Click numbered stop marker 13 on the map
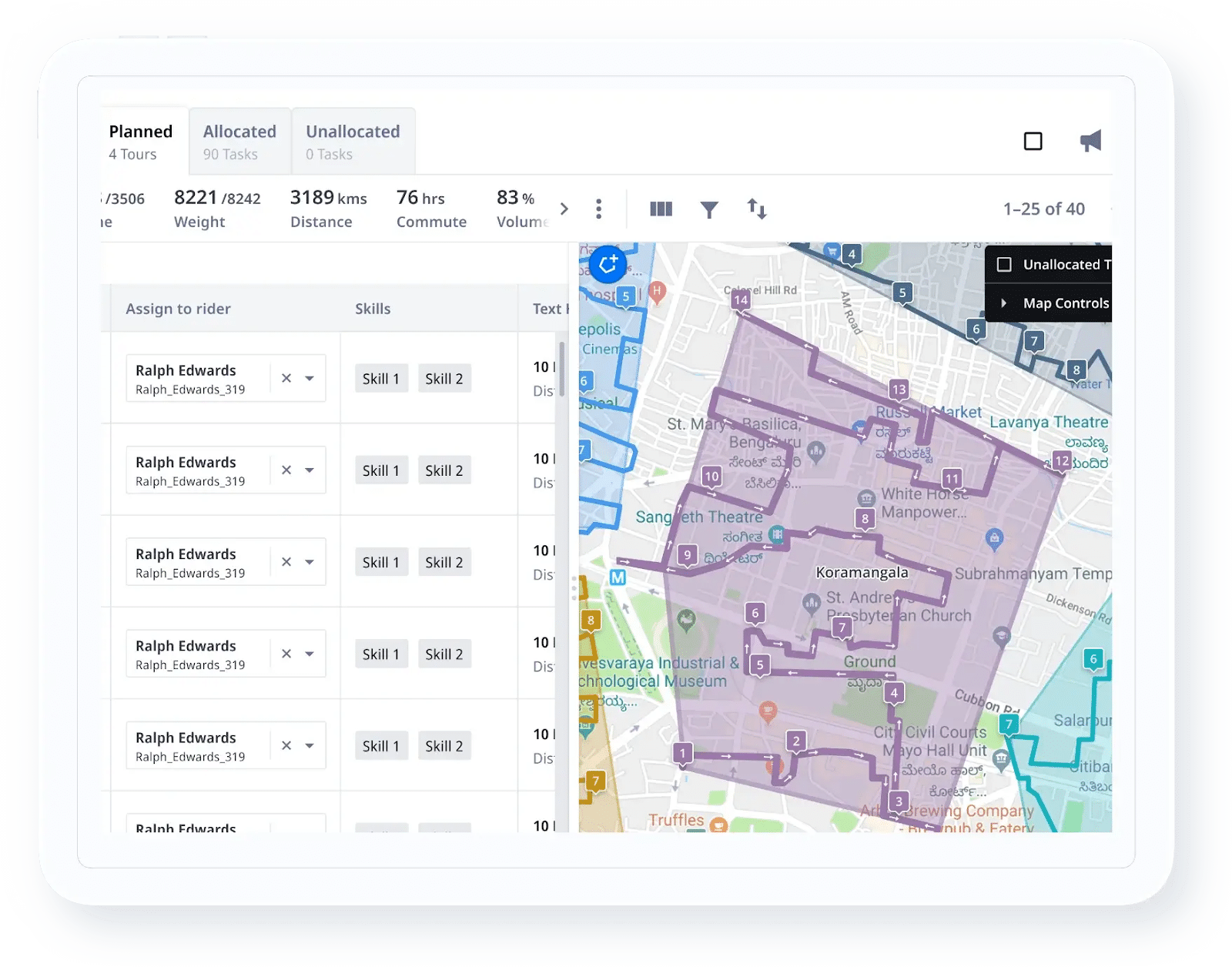This screenshot has width=1232, height=967. click(x=899, y=390)
